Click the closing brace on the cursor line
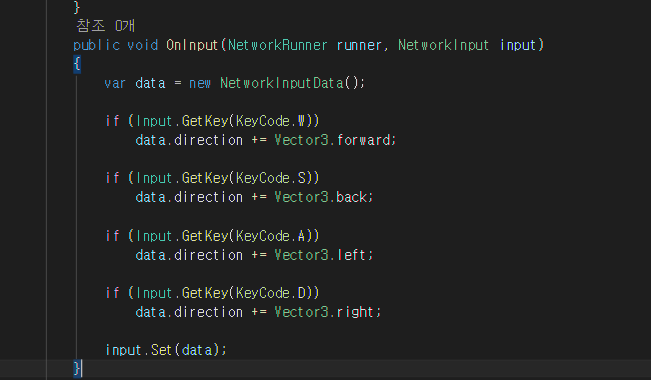Viewport: 651px width, 380px height. click(76, 368)
